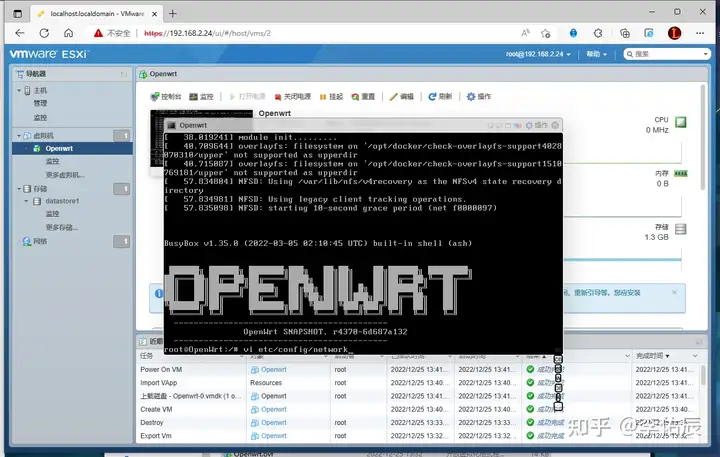Select 存储 in the navigator
The width and height of the screenshot is (720, 457).
point(40,189)
